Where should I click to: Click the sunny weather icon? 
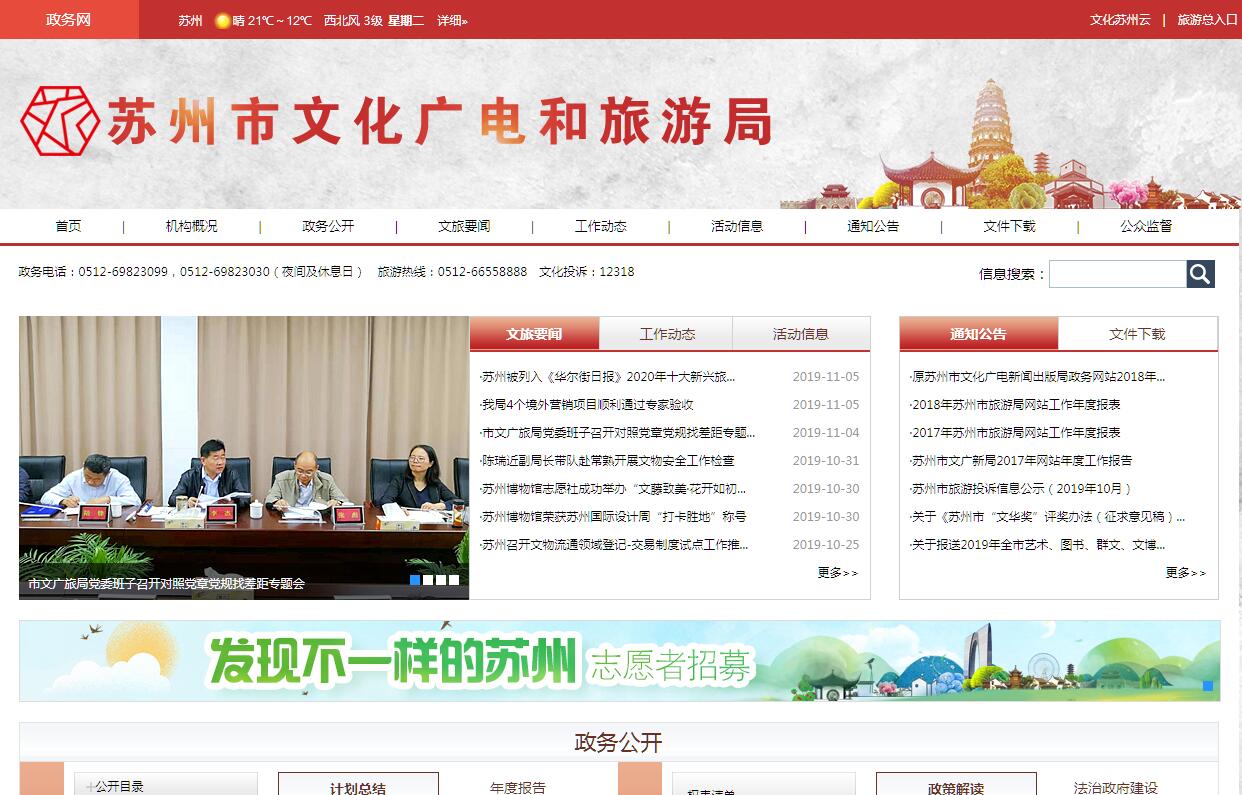click(x=222, y=20)
